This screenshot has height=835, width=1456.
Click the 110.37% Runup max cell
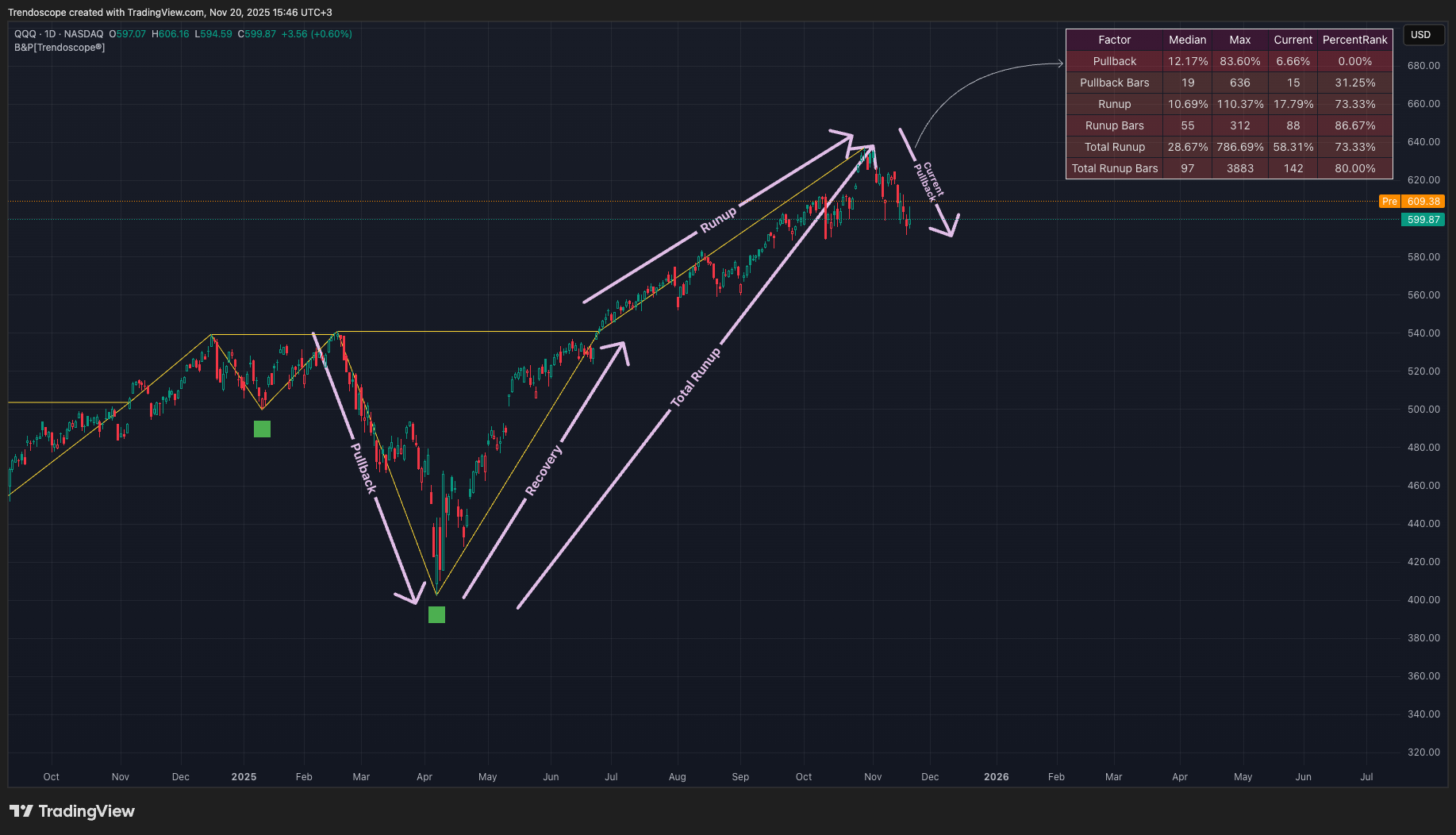coord(1239,104)
